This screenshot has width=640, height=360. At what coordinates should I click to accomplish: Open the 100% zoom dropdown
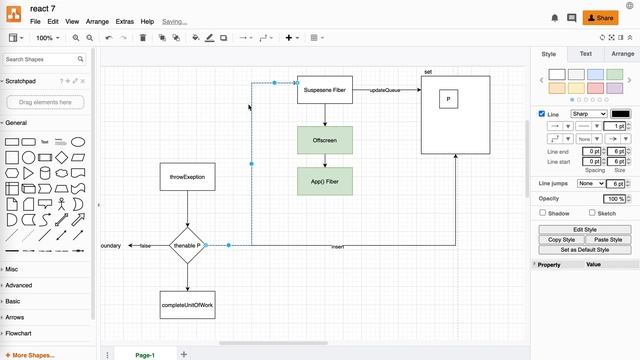tap(47, 38)
